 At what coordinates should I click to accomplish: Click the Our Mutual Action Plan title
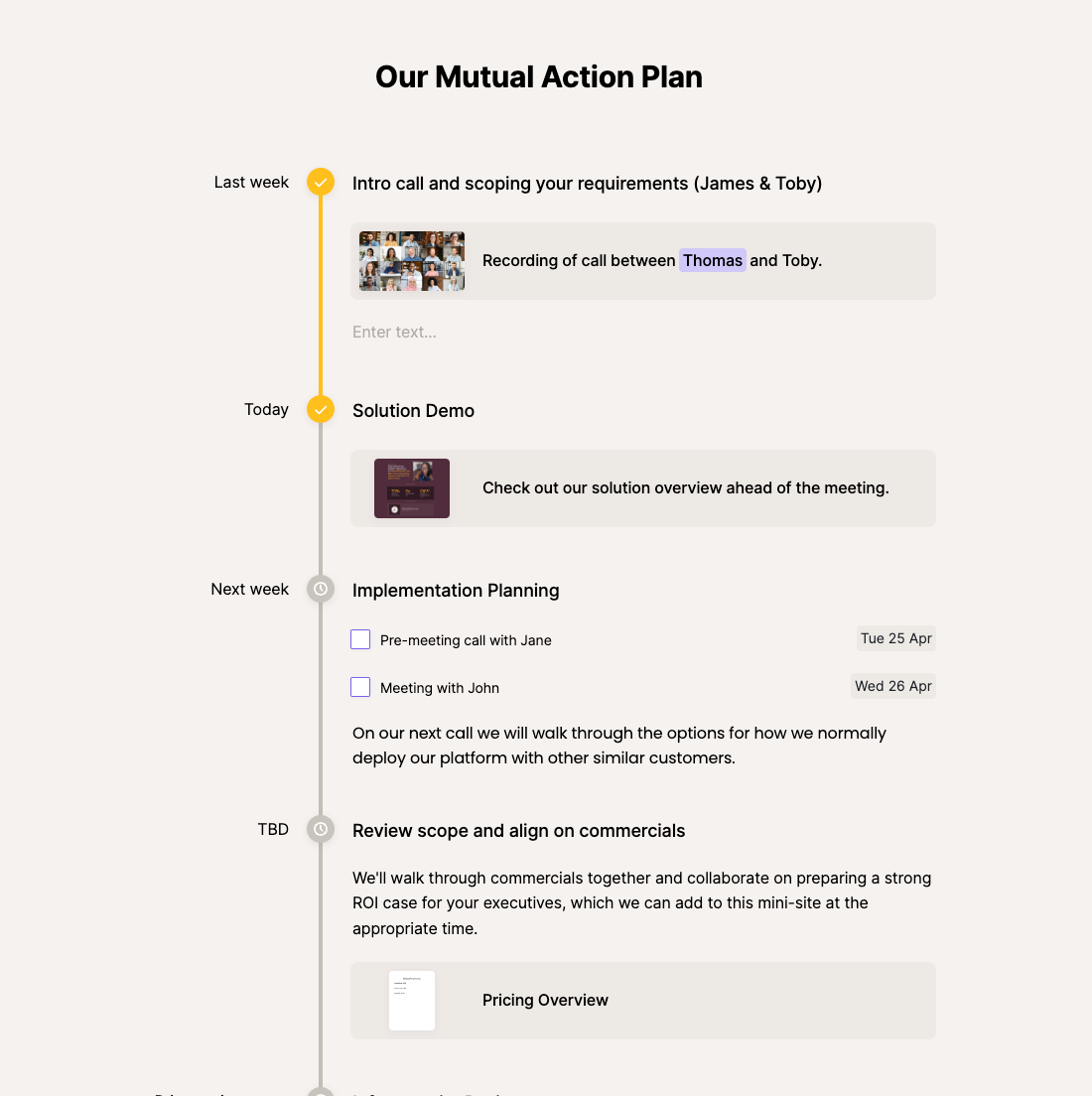click(x=539, y=77)
